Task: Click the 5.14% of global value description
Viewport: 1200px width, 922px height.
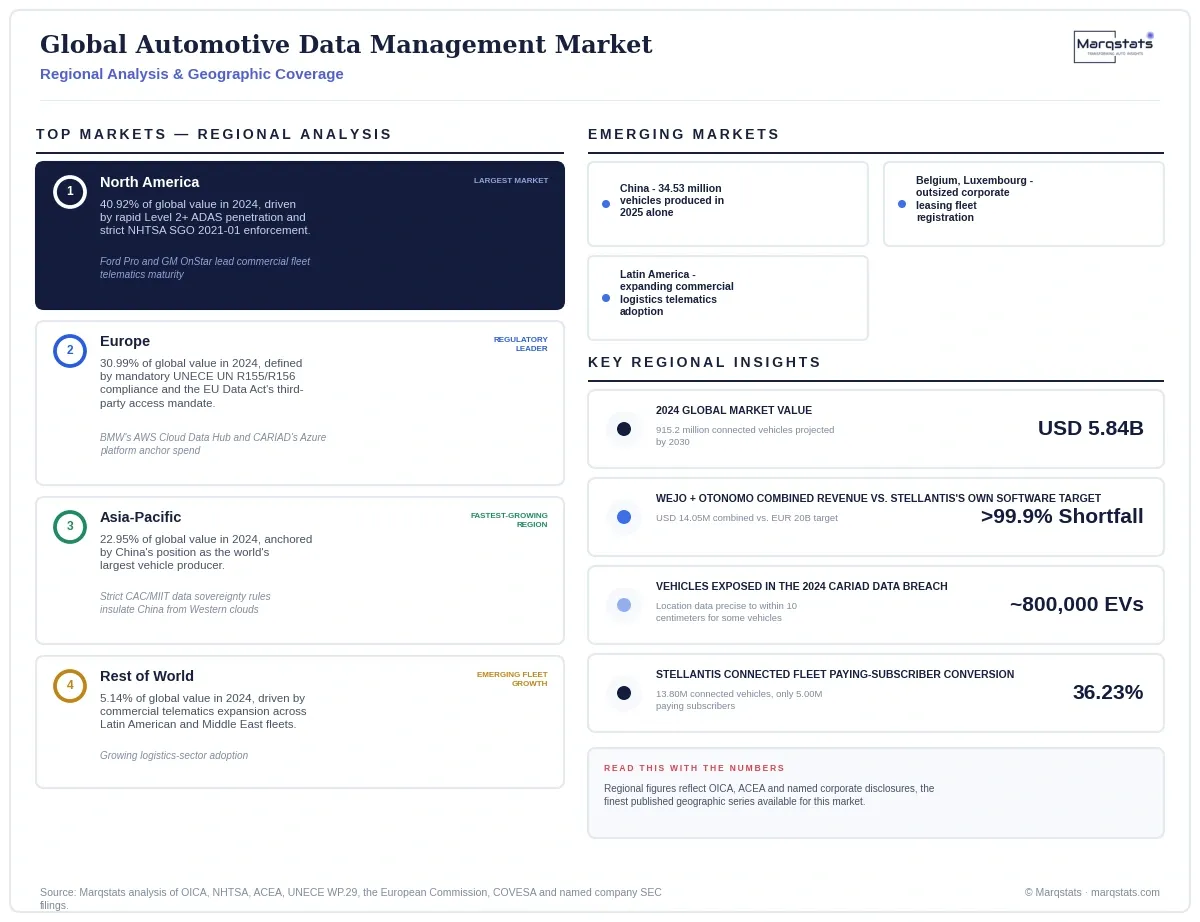Action: pyautogui.click(x=203, y=711)
